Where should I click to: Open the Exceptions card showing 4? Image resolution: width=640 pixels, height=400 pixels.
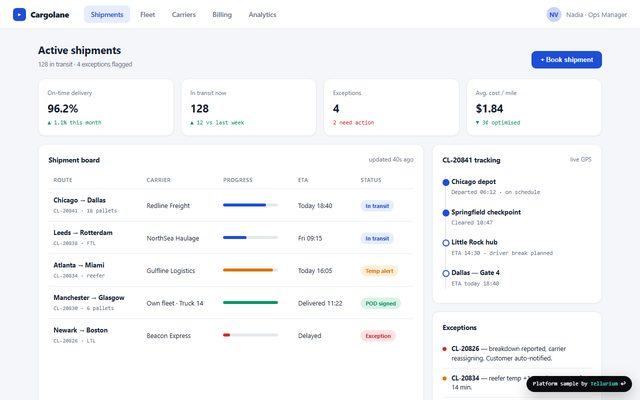(391, 107)
